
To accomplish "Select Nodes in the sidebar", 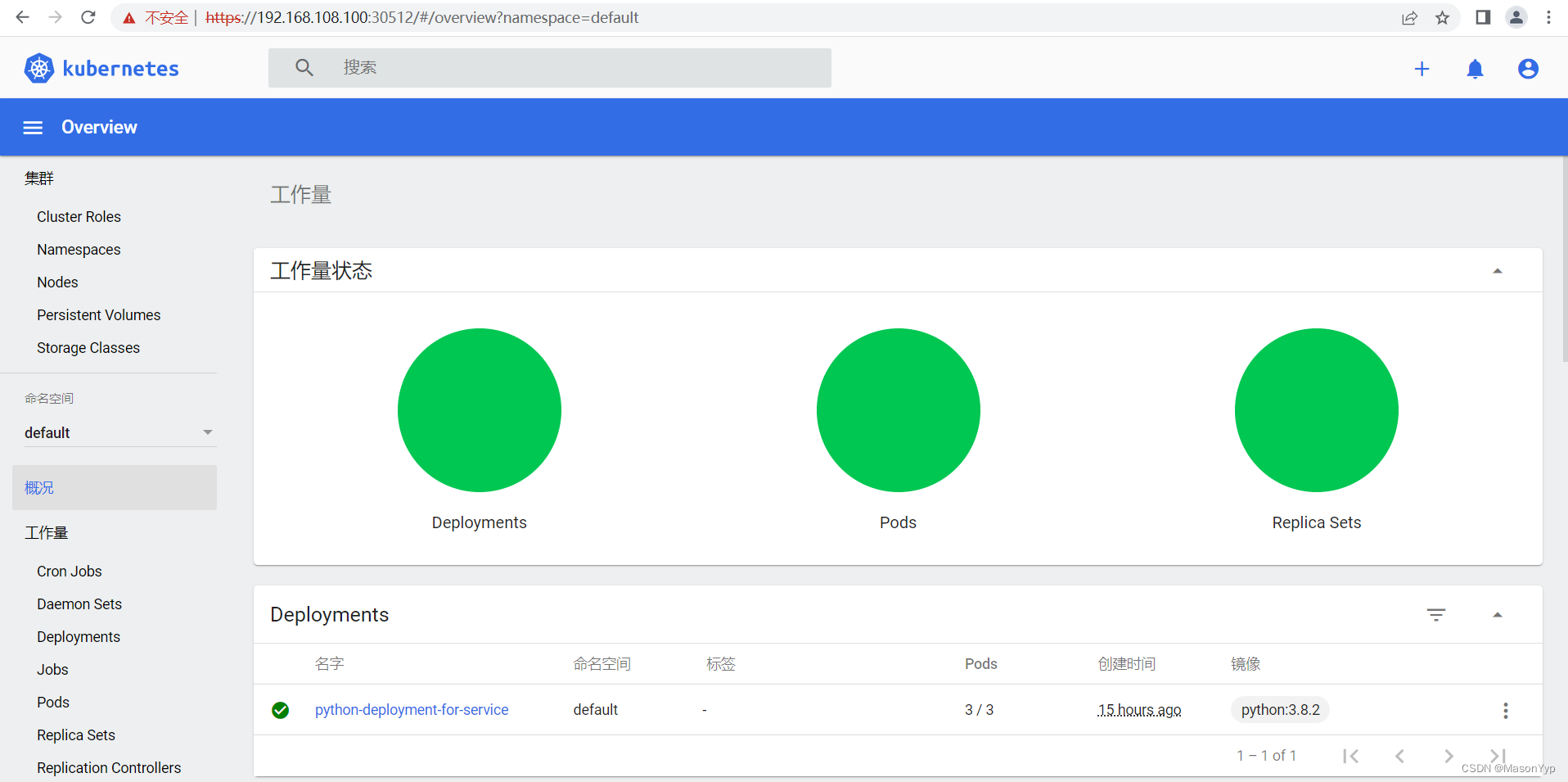I will pos(57,282).
